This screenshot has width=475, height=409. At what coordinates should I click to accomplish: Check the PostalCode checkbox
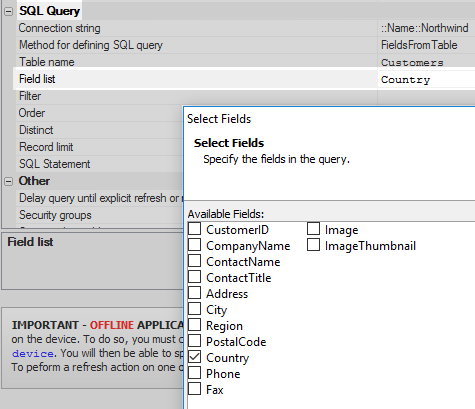(x=195, y=341)
